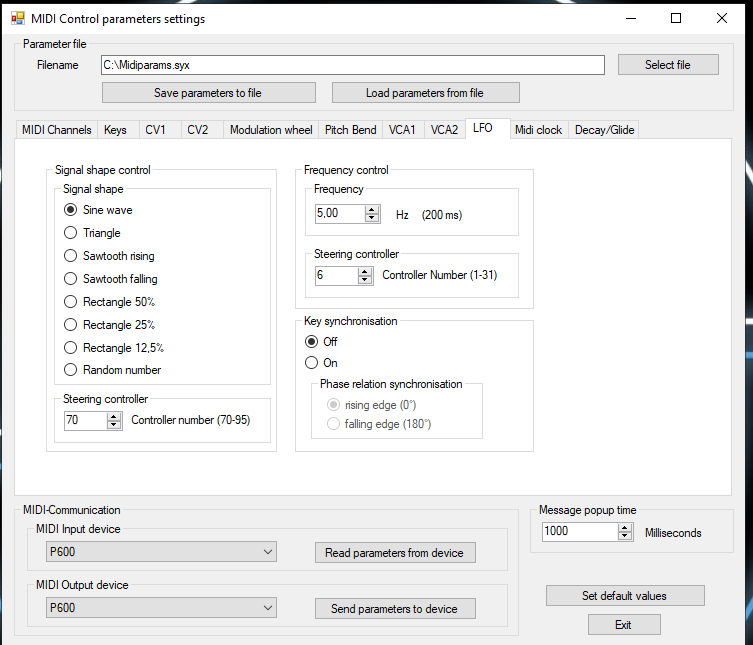Turn key synchronisation On
The height and width of the screenshot is (645, 753).
coord(321,363)
